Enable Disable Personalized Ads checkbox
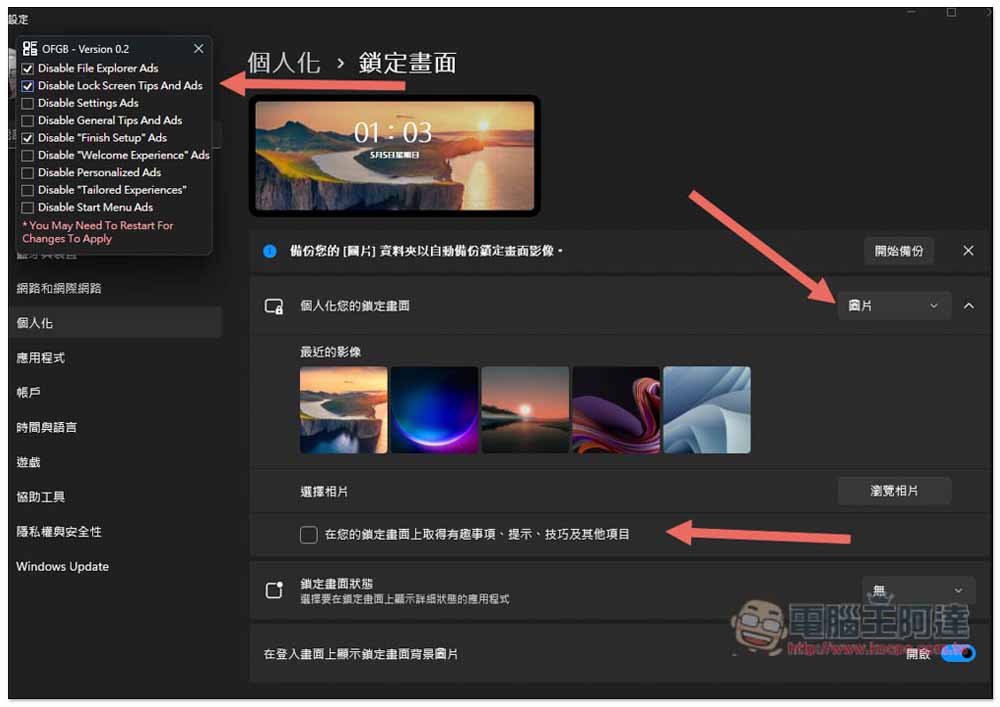Image resolution: width=1000 pixels, height=707 pixels. point(27,173)
